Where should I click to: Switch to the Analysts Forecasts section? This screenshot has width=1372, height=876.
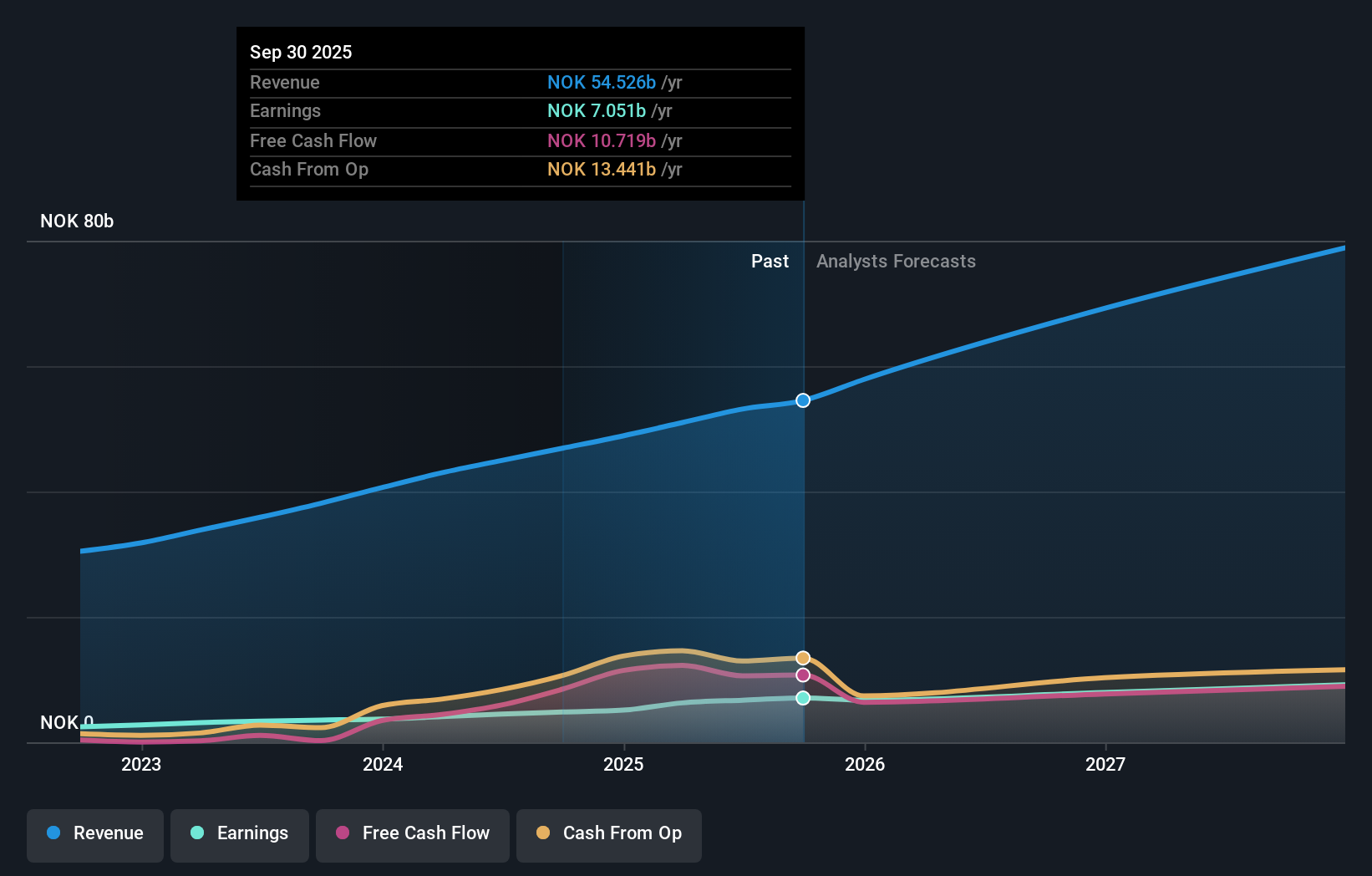(896, 261)
